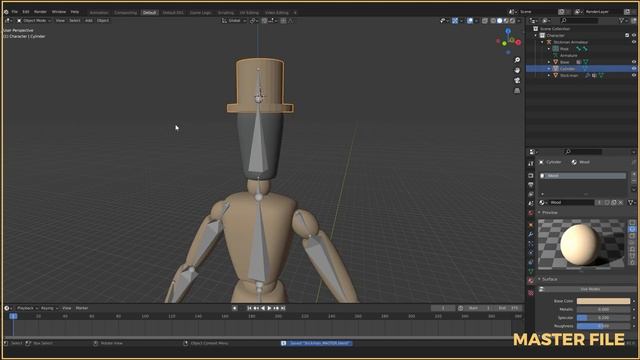The width and height of the screenshot is (640, 360).
Task: Jump to end frame in timeline
Action: [283, 308]
